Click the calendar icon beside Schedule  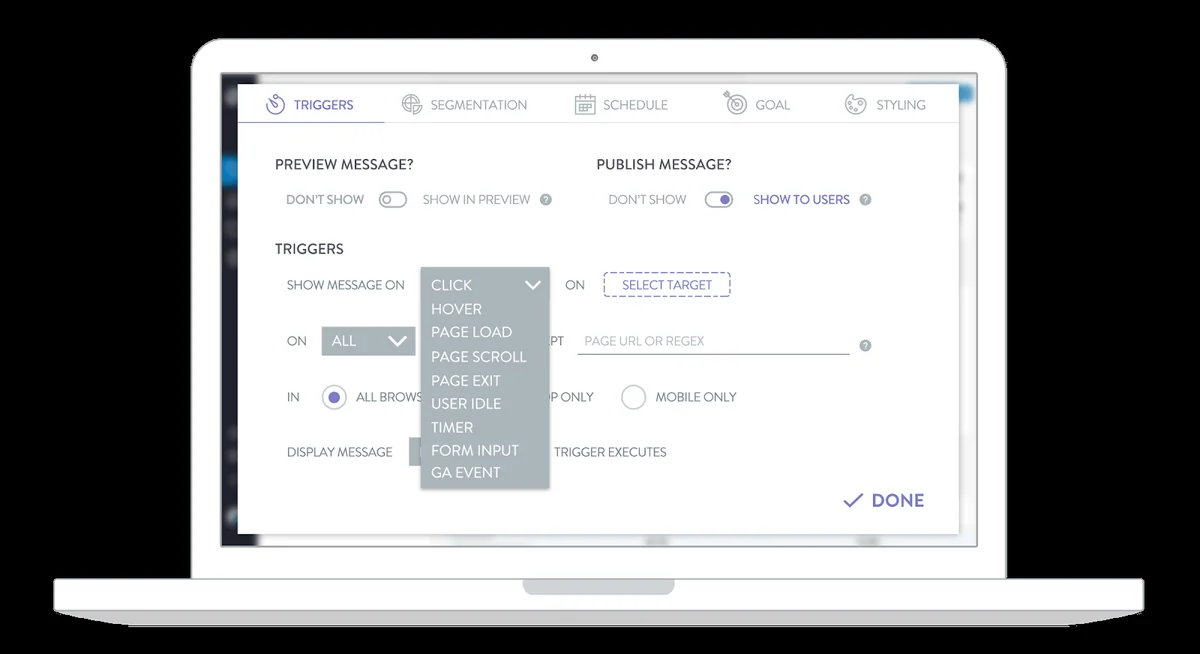pos(584,104)
